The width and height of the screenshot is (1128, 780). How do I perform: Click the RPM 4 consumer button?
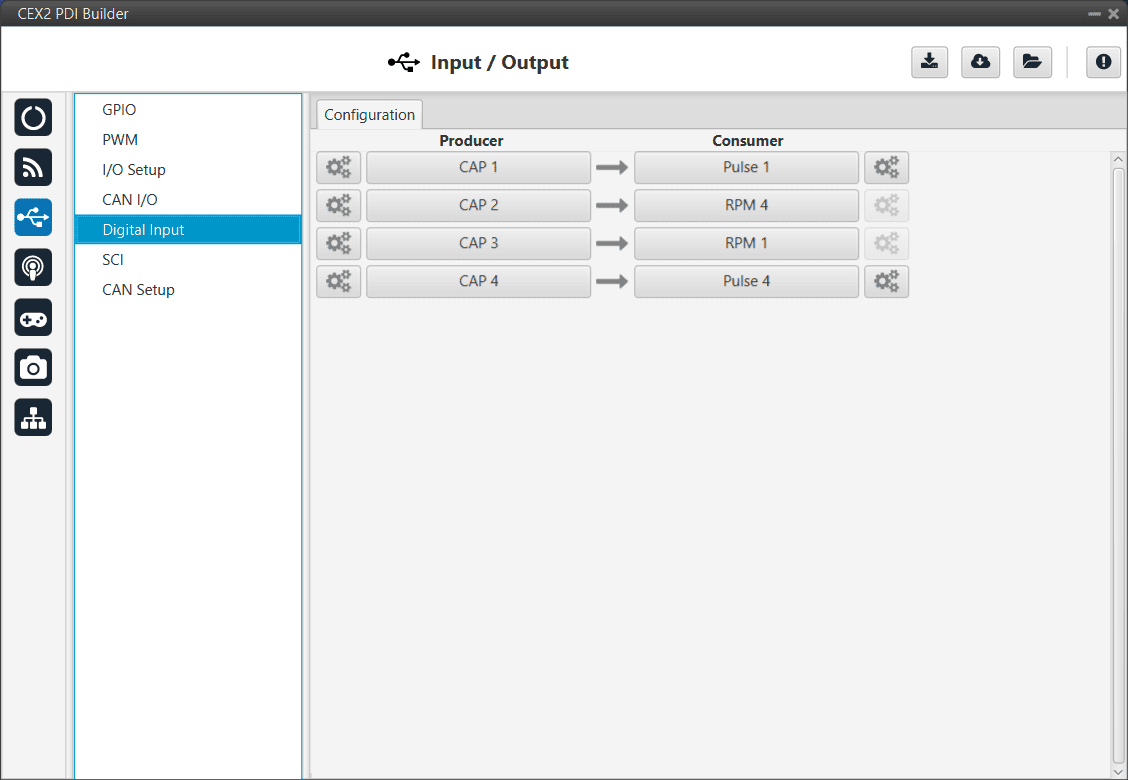click(x=746, y=206)
